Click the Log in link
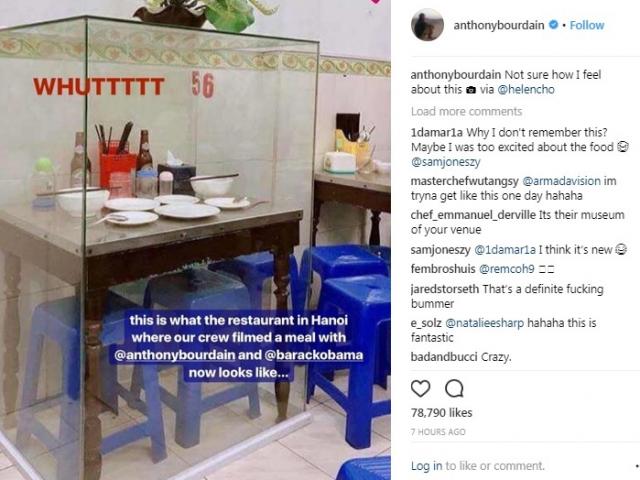Viewport: 640px width, 480px height. click(x=427, y=466)
